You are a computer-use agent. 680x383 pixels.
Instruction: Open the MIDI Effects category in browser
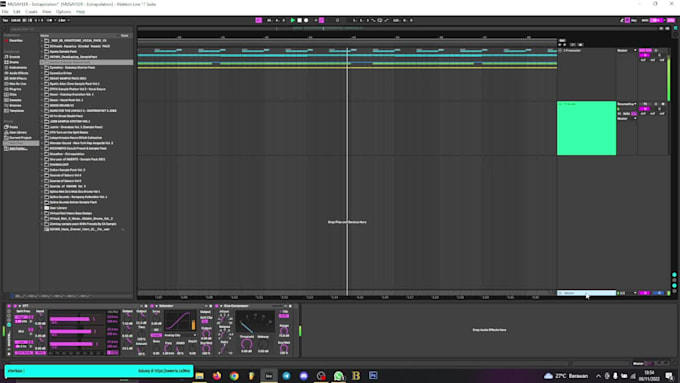(x=18, y=79)
